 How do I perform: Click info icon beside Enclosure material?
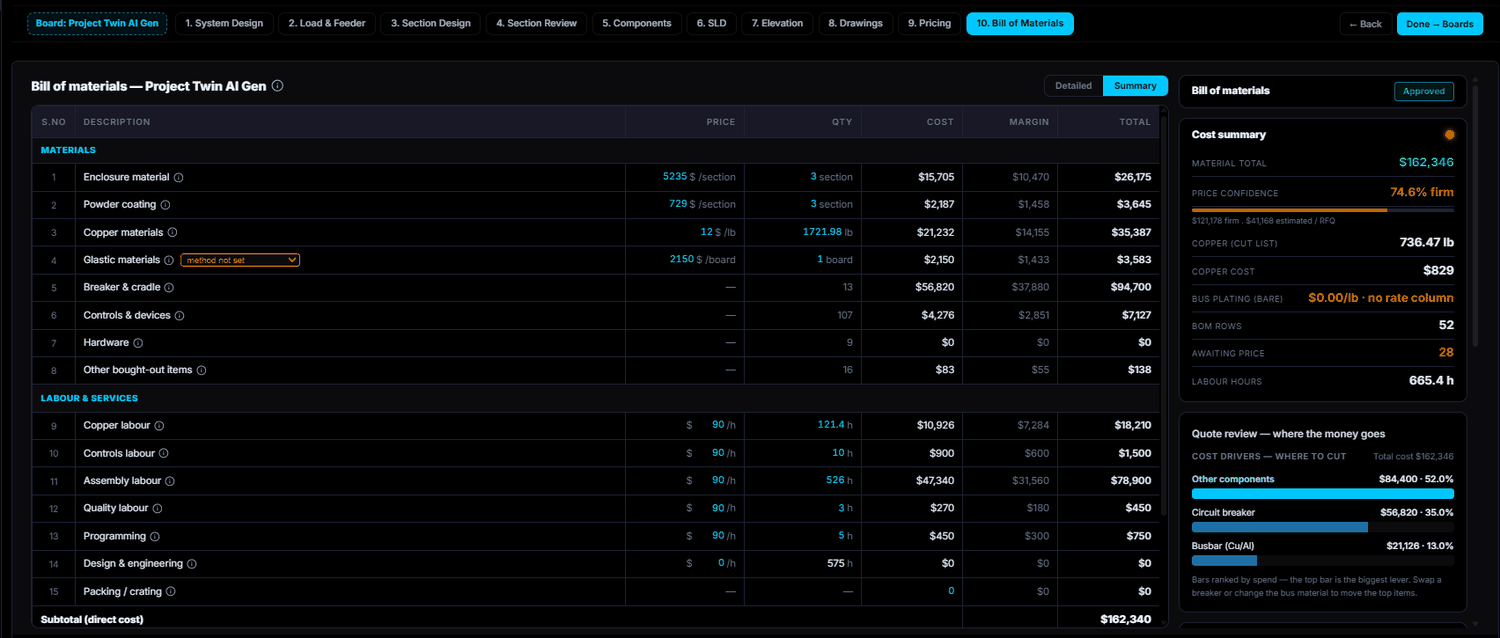click(179, 177)
